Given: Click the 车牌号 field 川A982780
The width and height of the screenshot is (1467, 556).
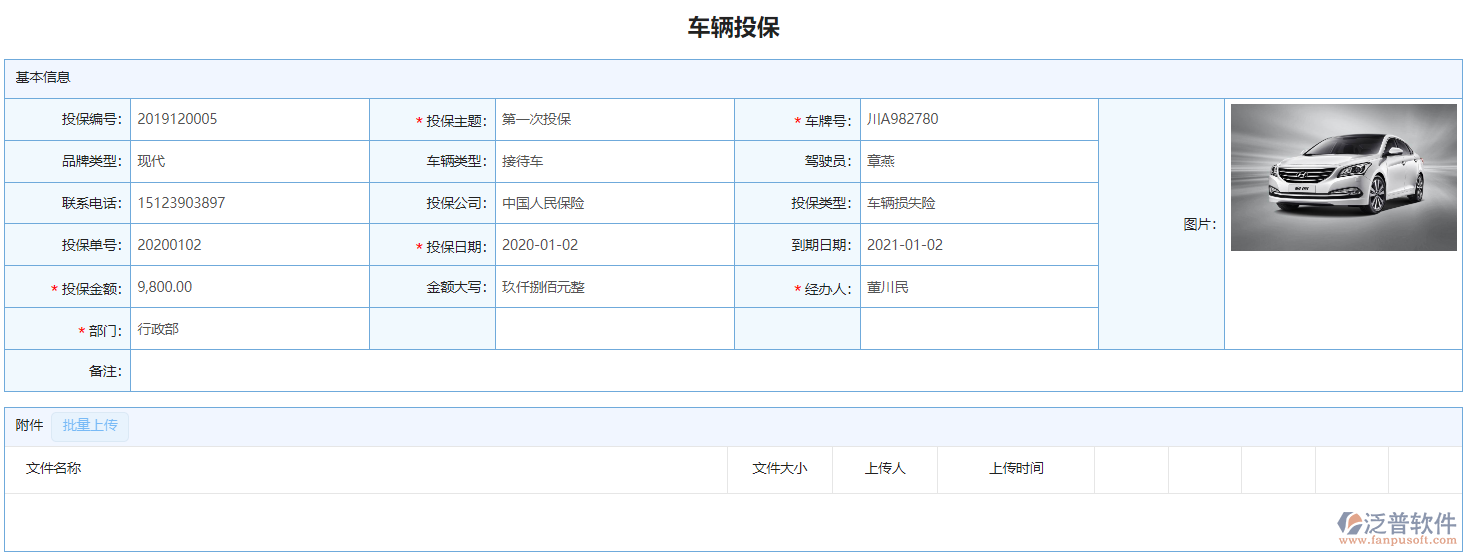Looking at the screenshot, I should click(x=978, y=119).
